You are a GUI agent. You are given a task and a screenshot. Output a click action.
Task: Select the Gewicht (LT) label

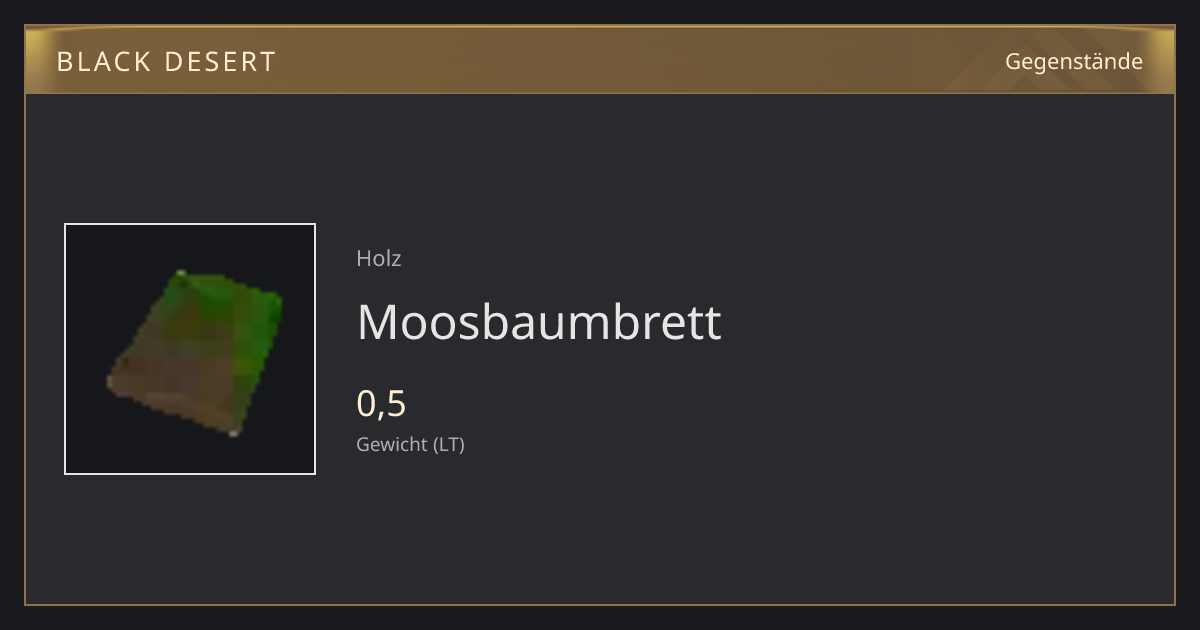(x=411, y=445)
